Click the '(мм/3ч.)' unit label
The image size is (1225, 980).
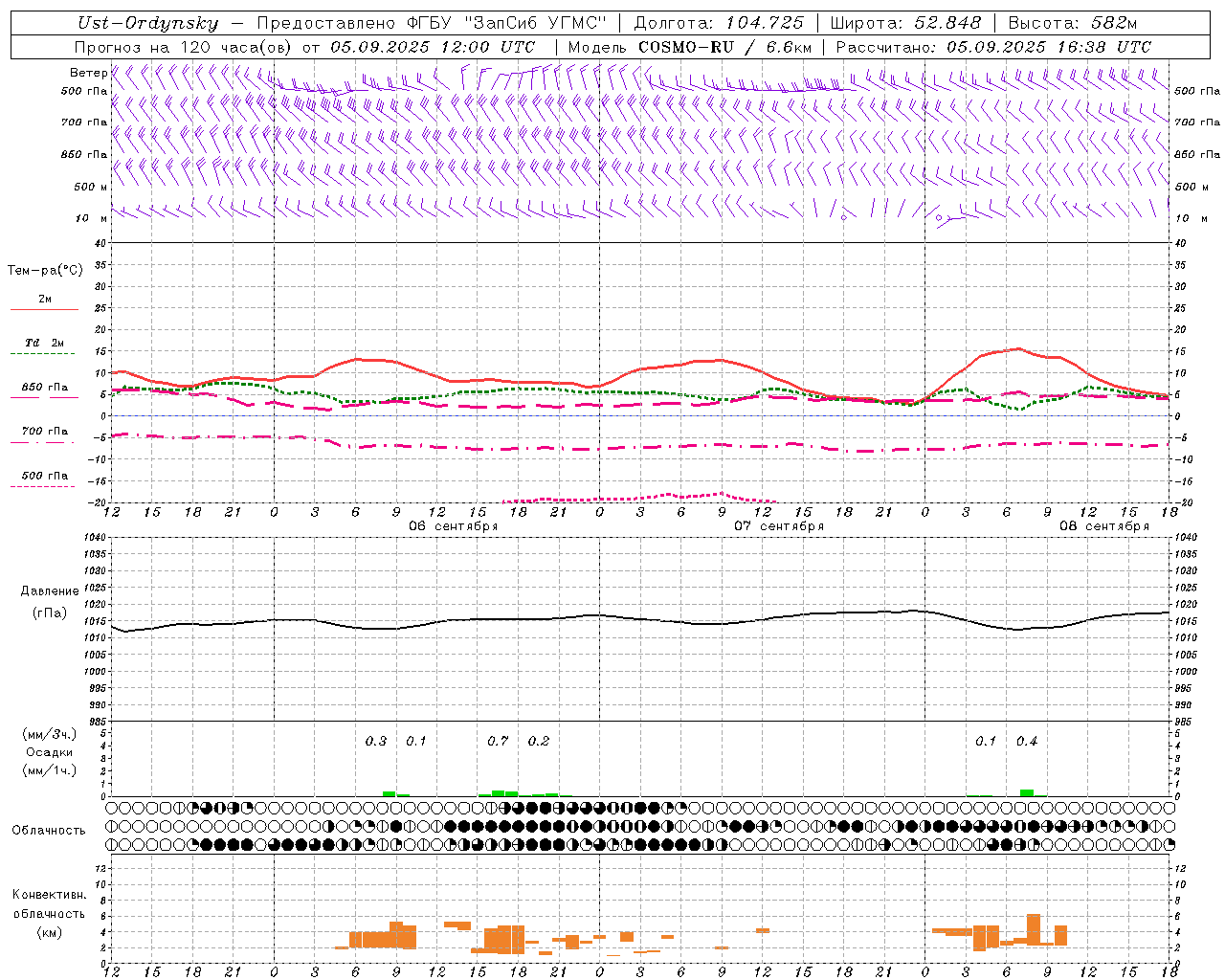pyautogui.click(x=50, y=734)
